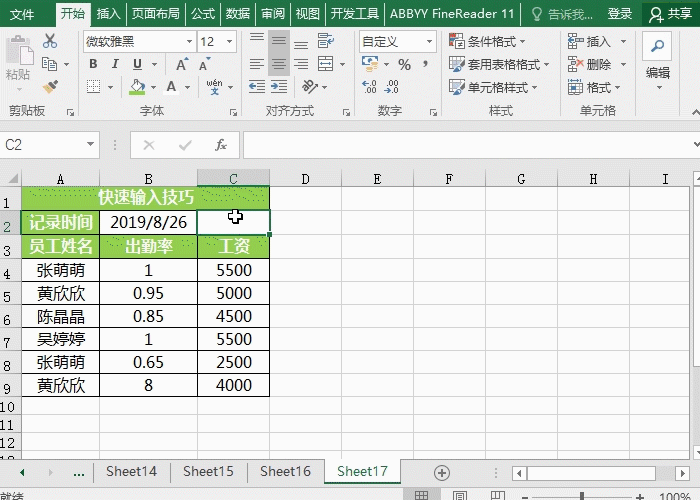Click the 登录 sign-in button
700x500 pixels.
click(620, 14)
